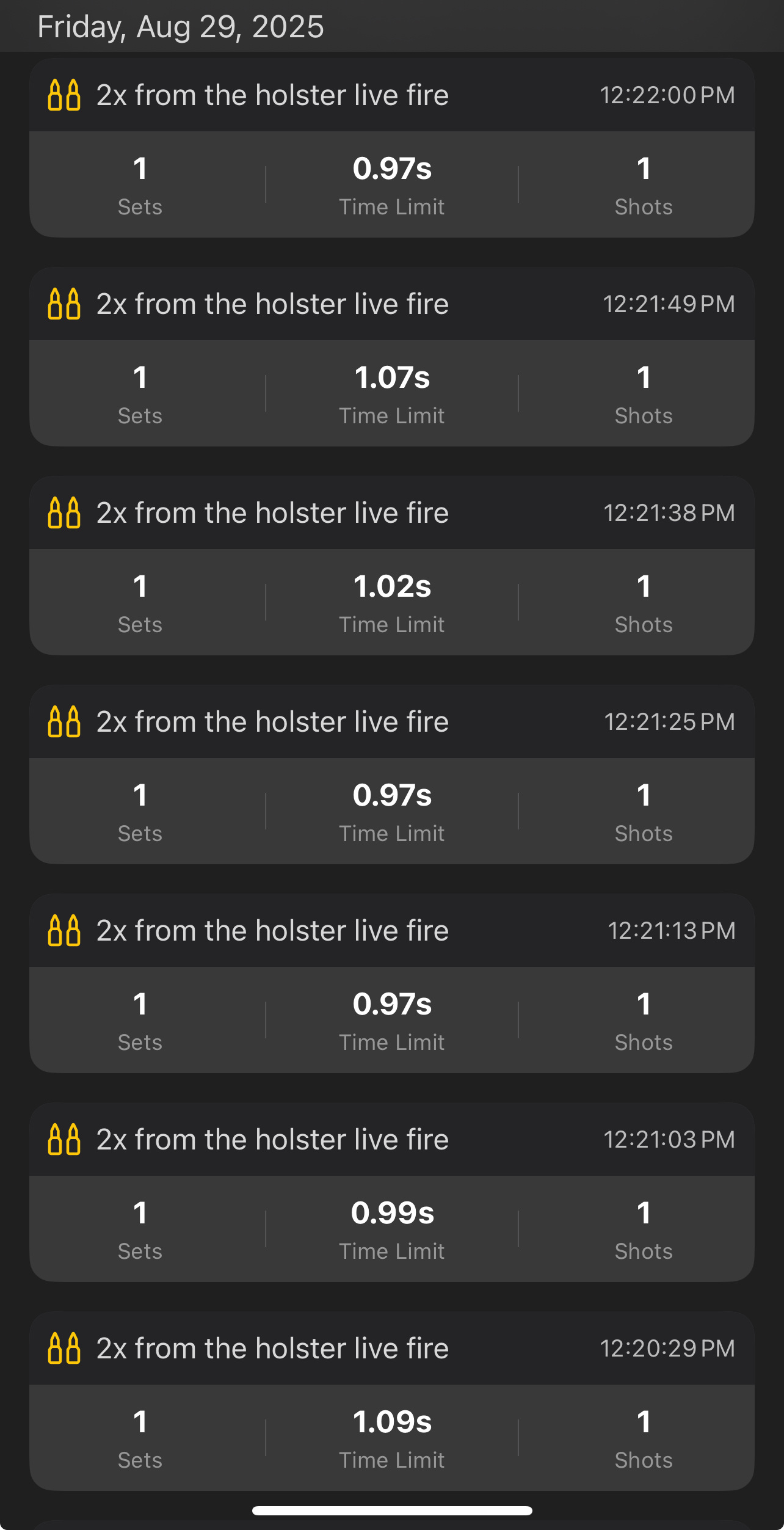This screenshot has width=784, height=1530.
Task: Tap bullets icon of 12:22:00 PM session
Action: point(64,95)
